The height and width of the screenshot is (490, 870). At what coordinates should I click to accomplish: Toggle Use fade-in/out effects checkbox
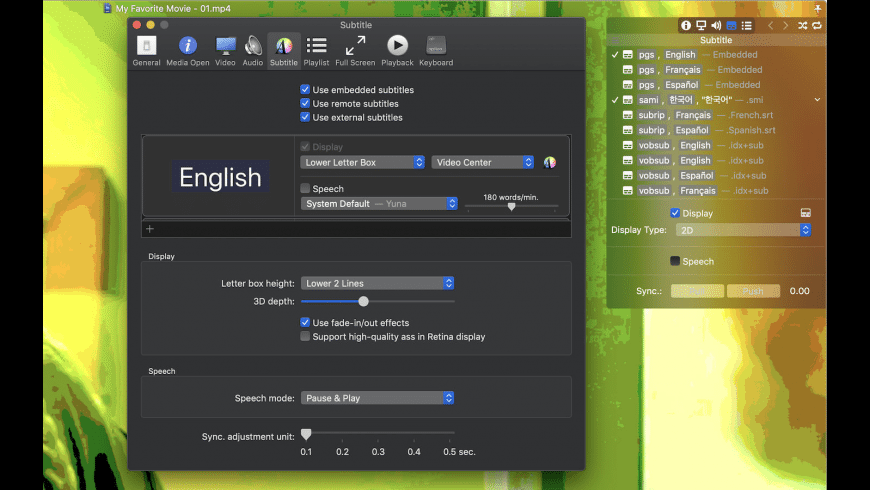305,322
